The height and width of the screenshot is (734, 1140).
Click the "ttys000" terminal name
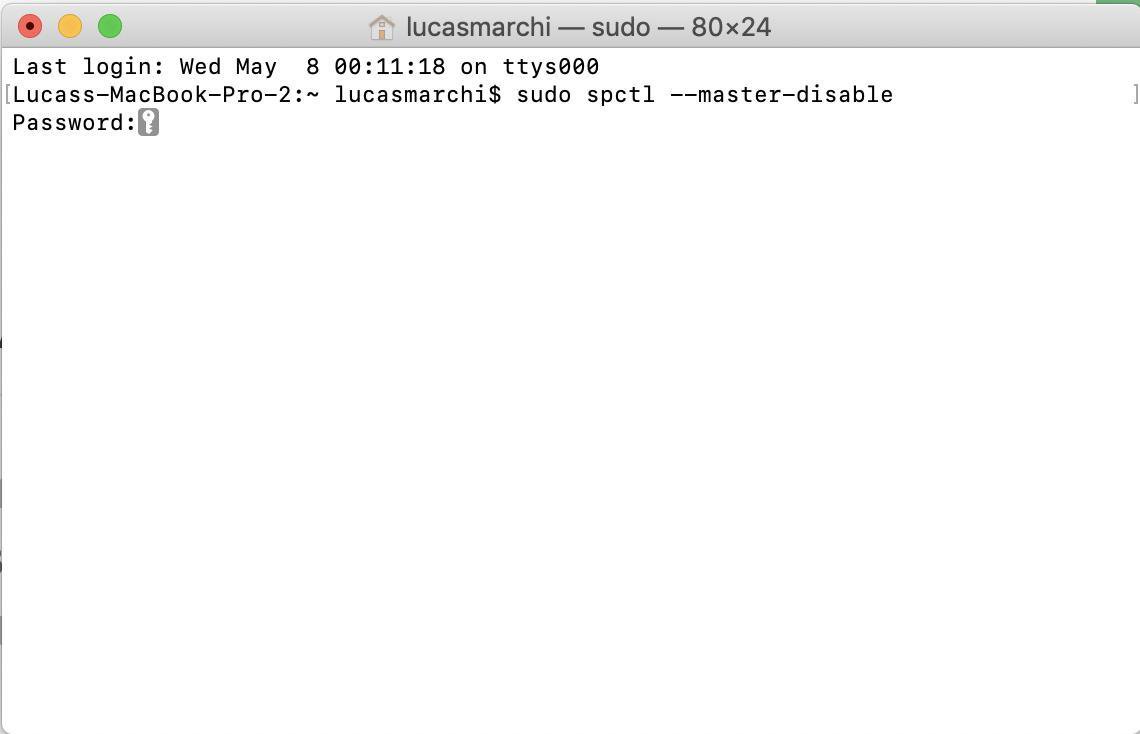pos(551,67)
